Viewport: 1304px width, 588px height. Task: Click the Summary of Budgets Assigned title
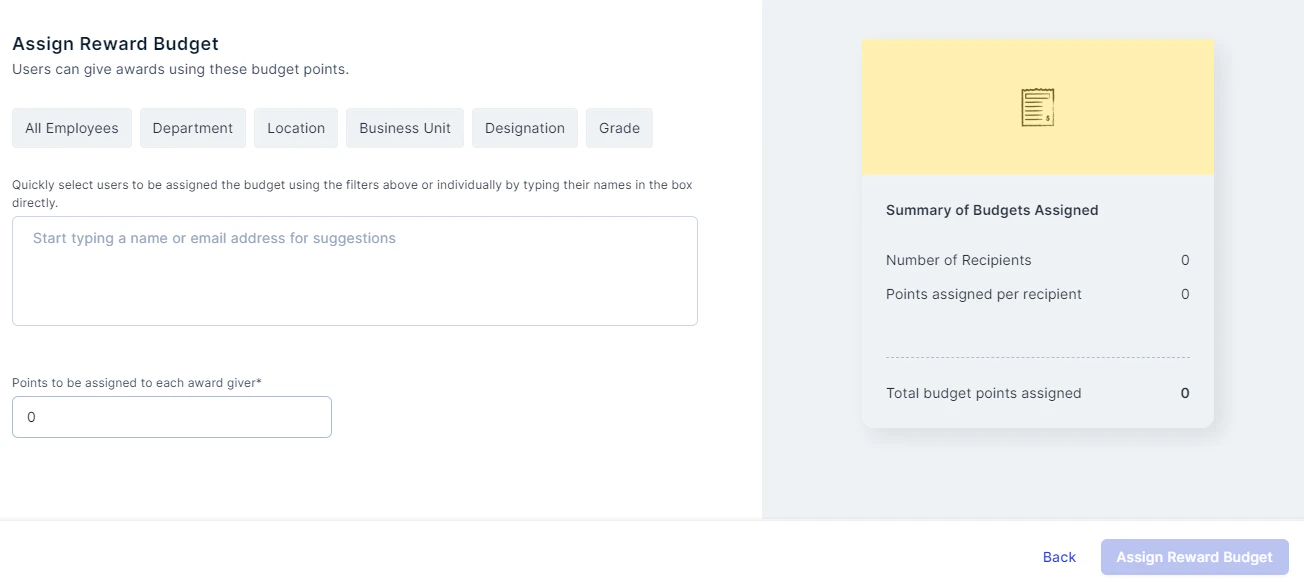tap(992, 210)
